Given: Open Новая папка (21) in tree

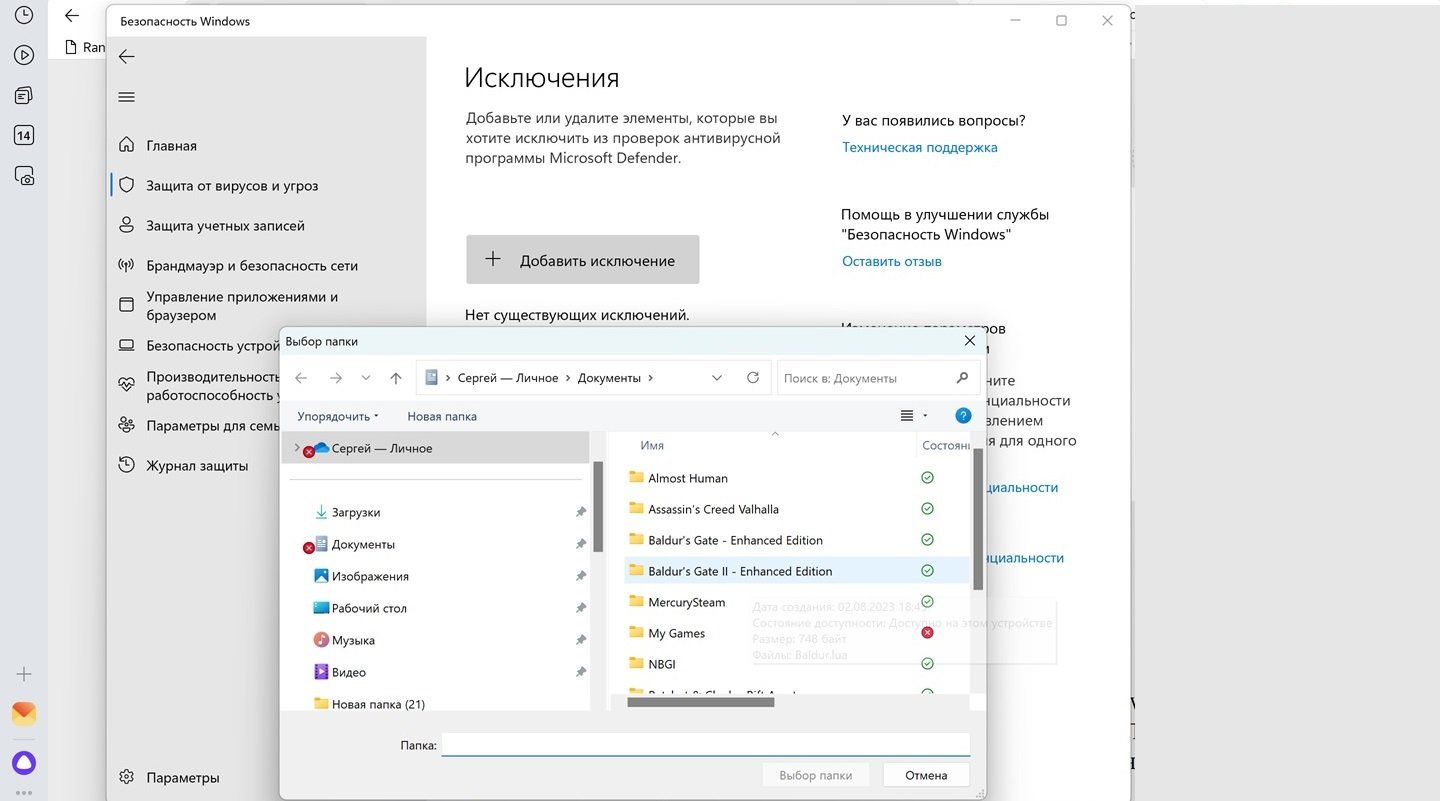Looking at the screenshot, I should [x=378, y=704].
